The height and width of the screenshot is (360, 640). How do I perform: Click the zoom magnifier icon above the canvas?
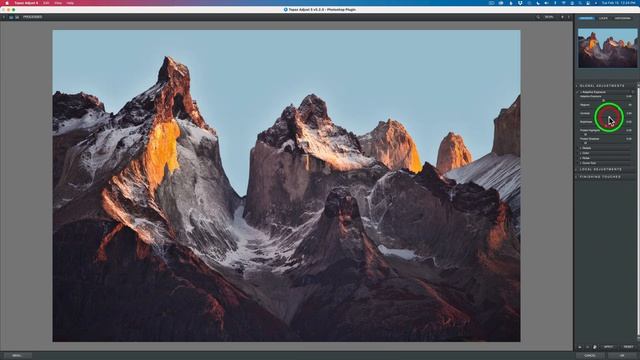tap(538, 17)
